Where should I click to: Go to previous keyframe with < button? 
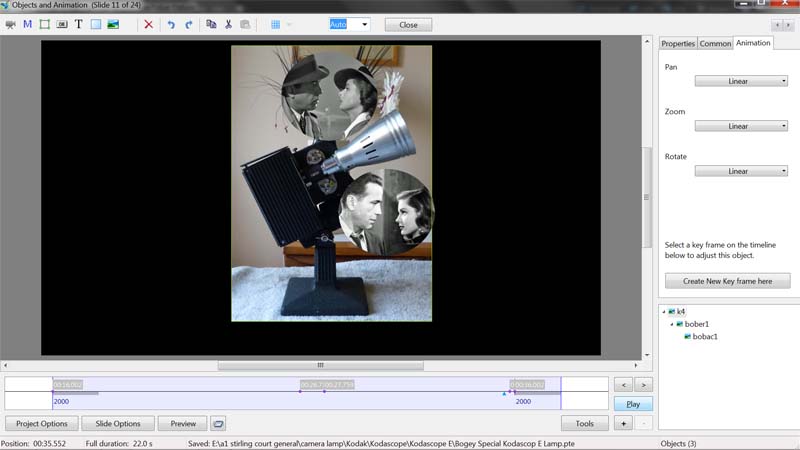pyautogui.click(x=623, y=385)
